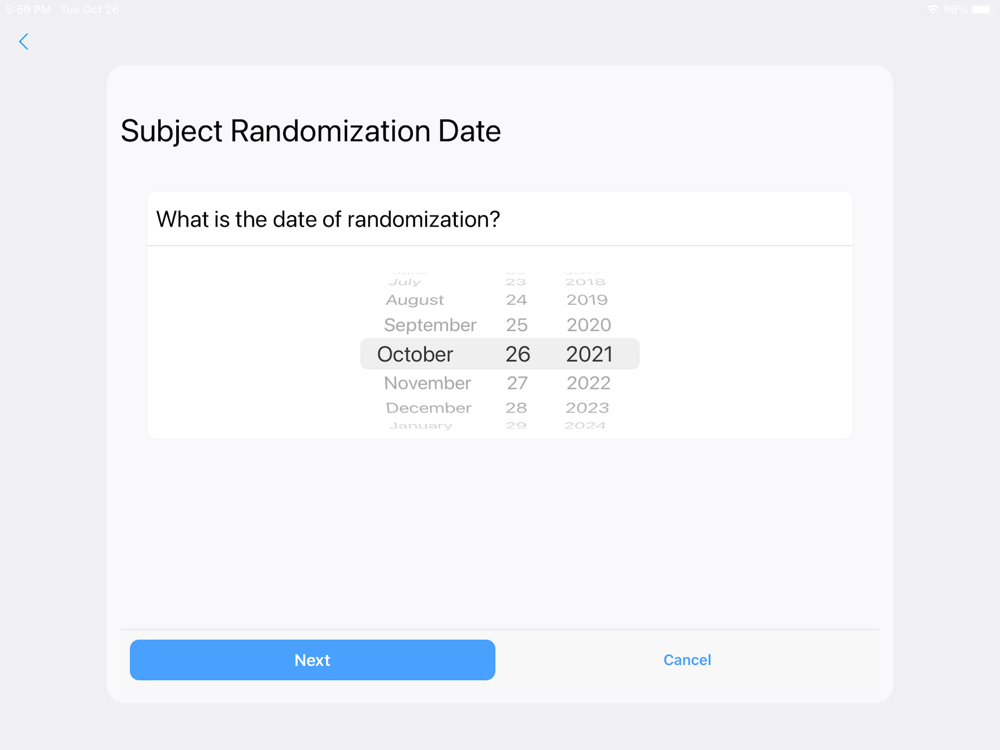
Task: Tap the Wi-Fi status icon
Action: click(932, 9)
